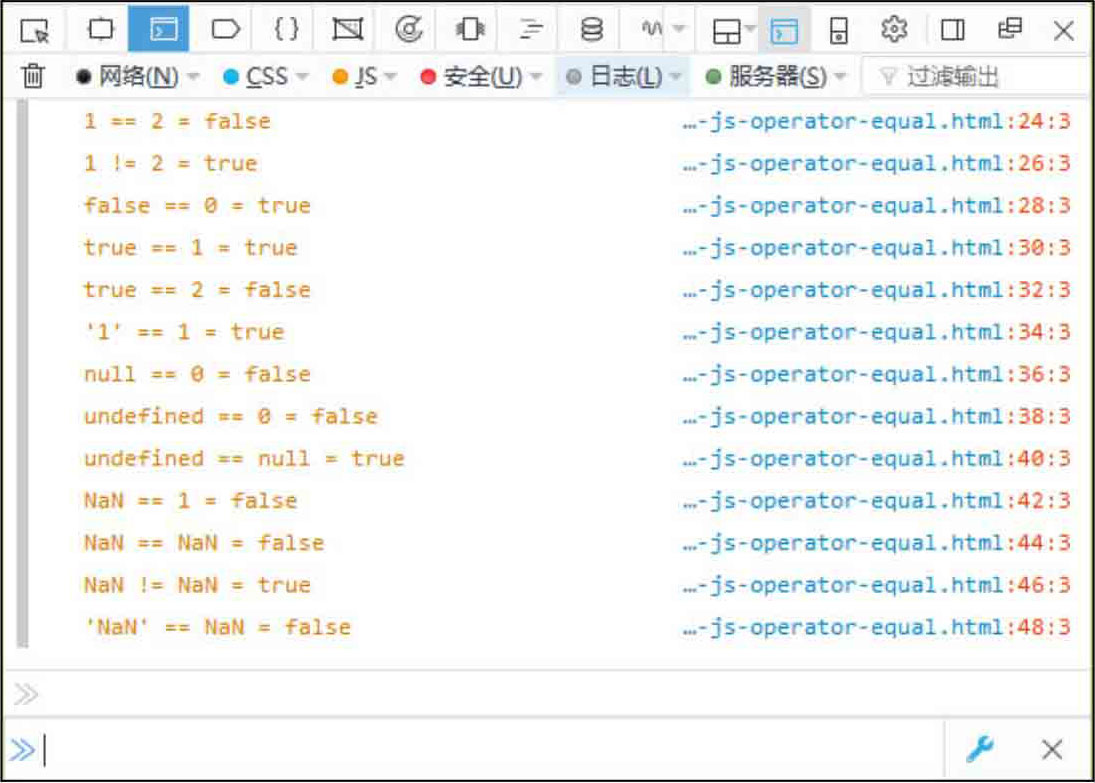Toggle the split console button

pyautogui.click(x=784, y=31)
